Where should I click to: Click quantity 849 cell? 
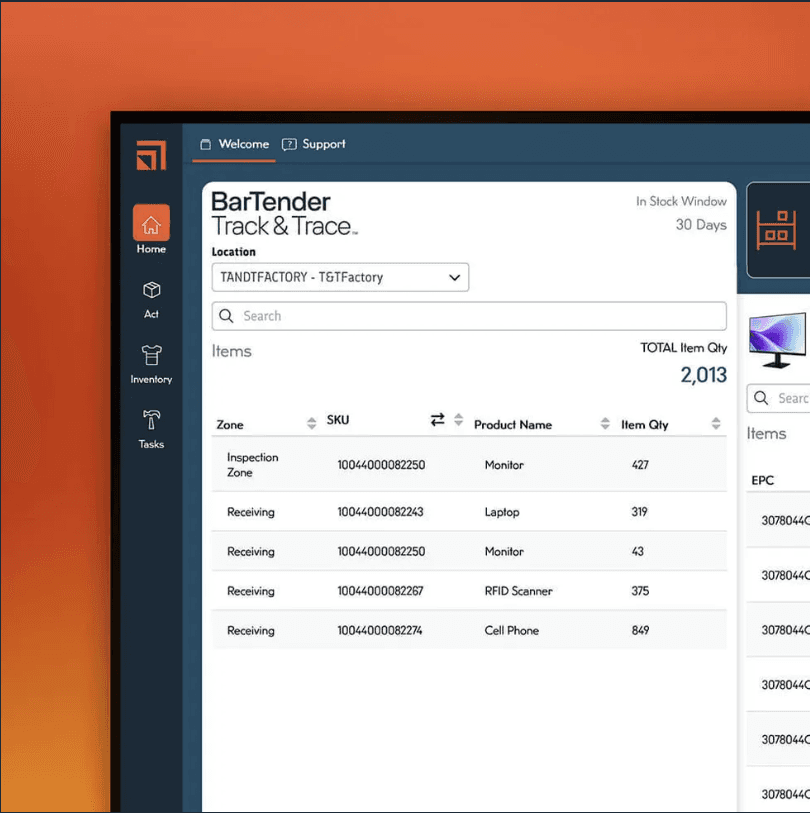pos(640,630)
